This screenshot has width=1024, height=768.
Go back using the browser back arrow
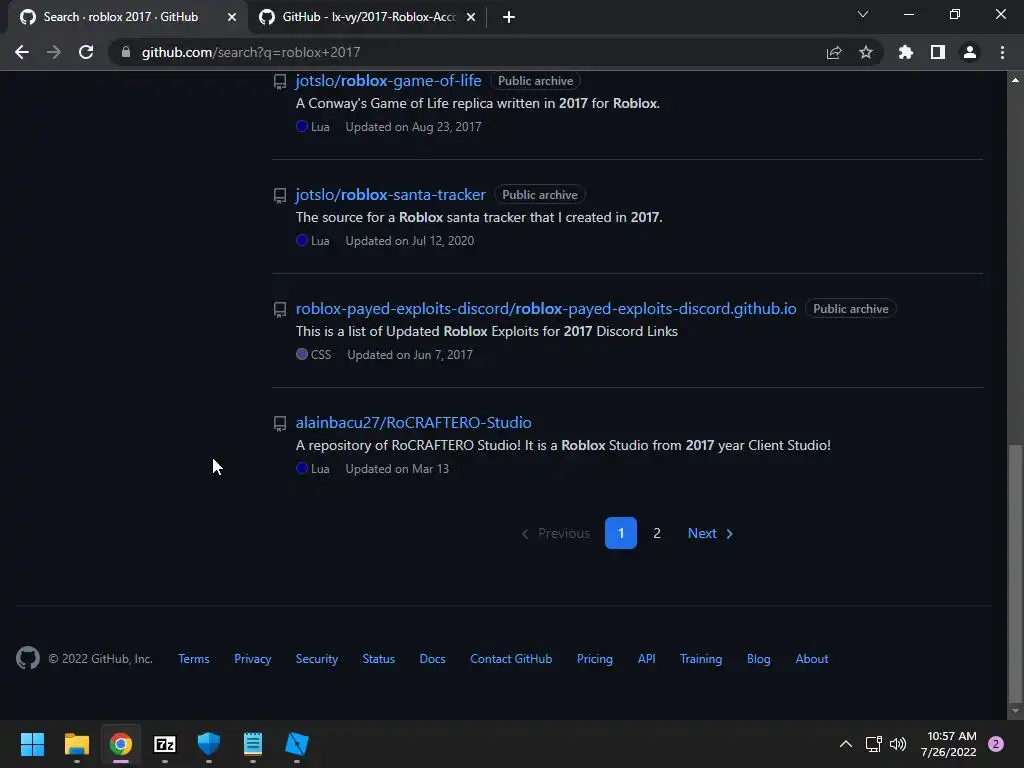(x=22, y=52)
